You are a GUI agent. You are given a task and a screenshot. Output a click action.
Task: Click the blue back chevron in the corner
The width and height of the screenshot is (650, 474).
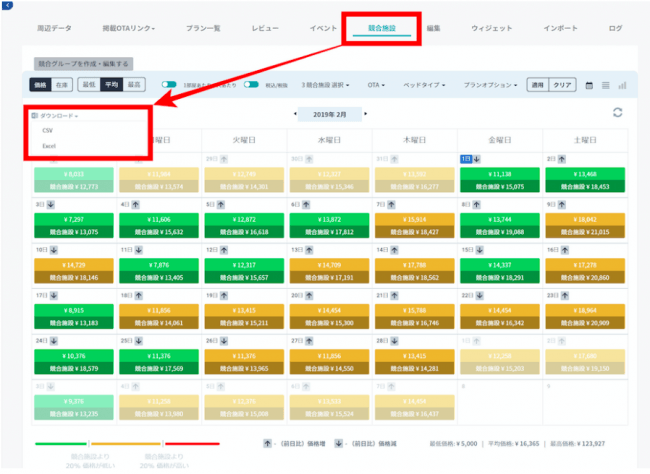click(7, 5)
